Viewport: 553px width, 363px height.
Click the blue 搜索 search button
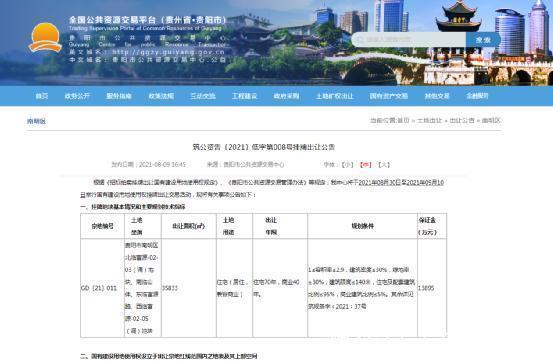(483, 40)
